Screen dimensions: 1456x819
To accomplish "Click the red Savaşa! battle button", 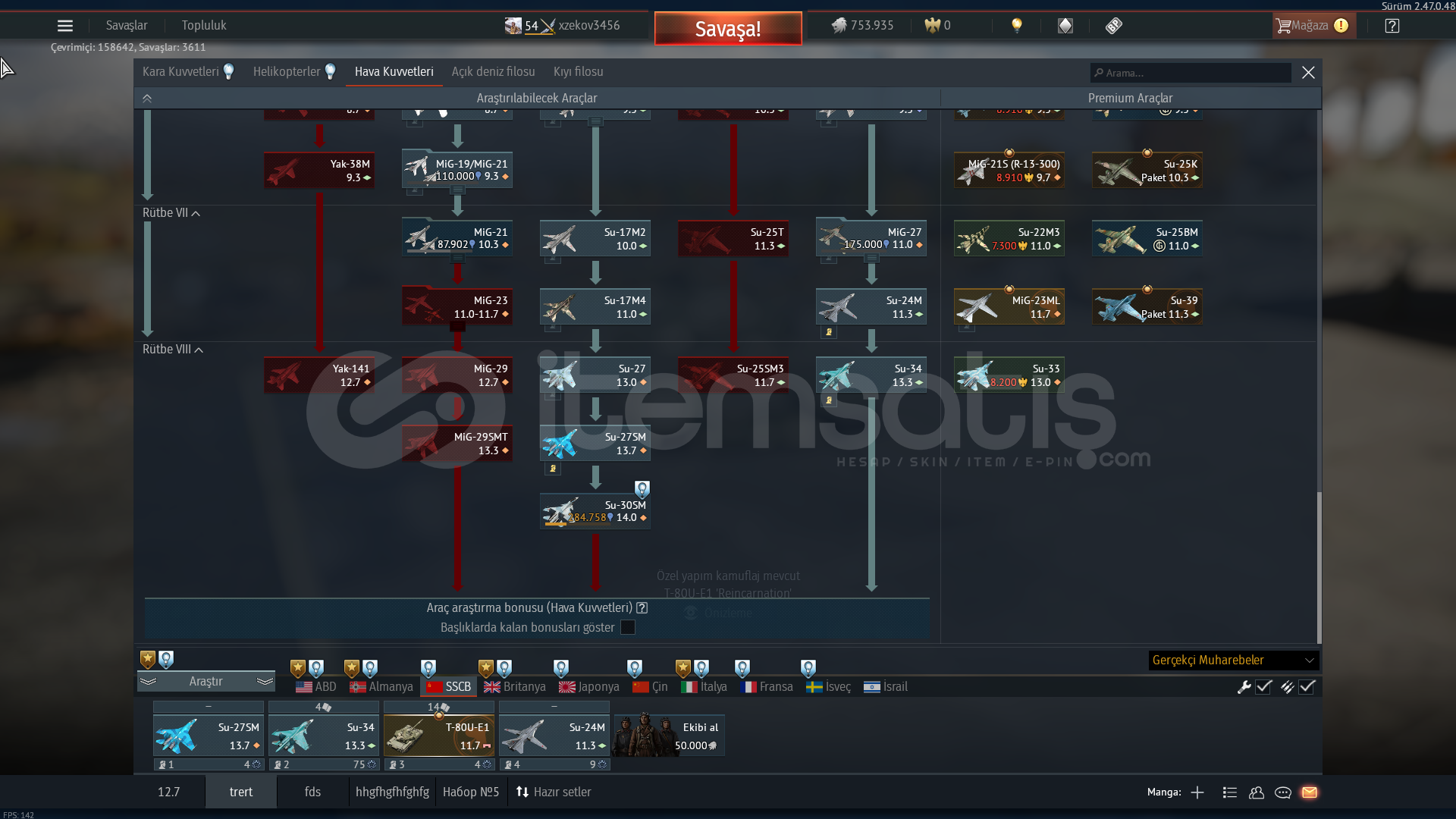I will 728,29.
